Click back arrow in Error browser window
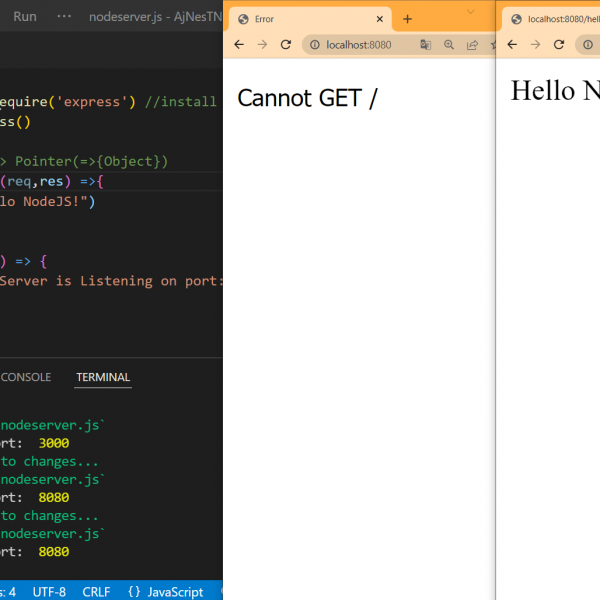 pos(239,45)
